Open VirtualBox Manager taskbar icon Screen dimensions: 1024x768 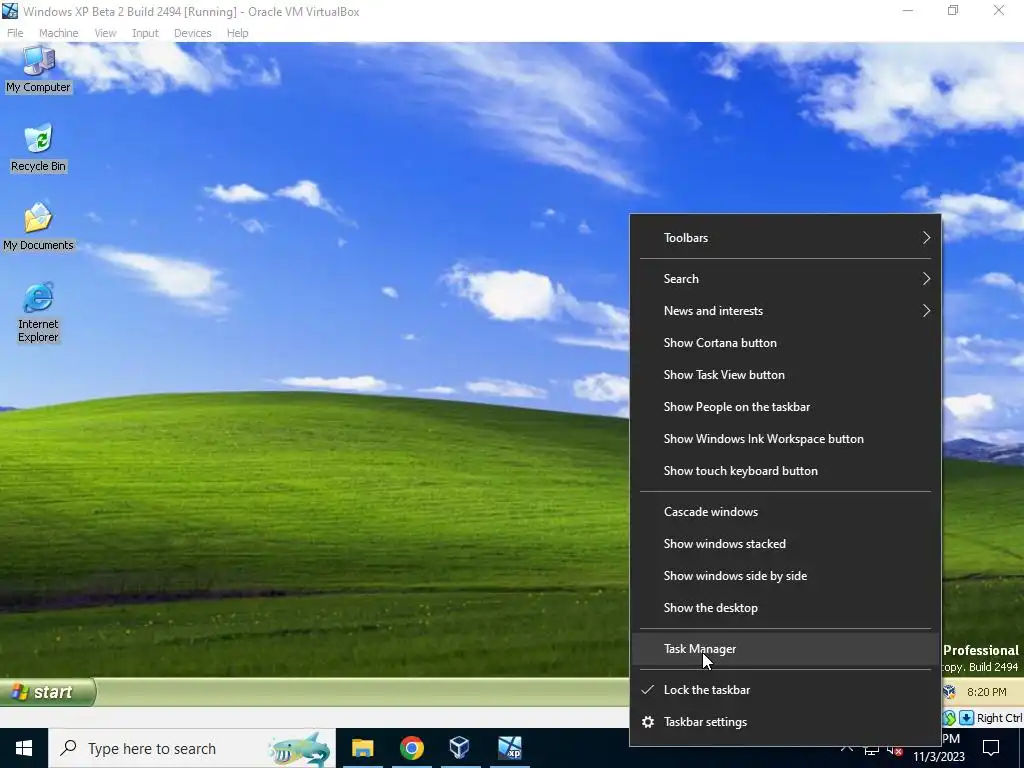pos(460,748)
